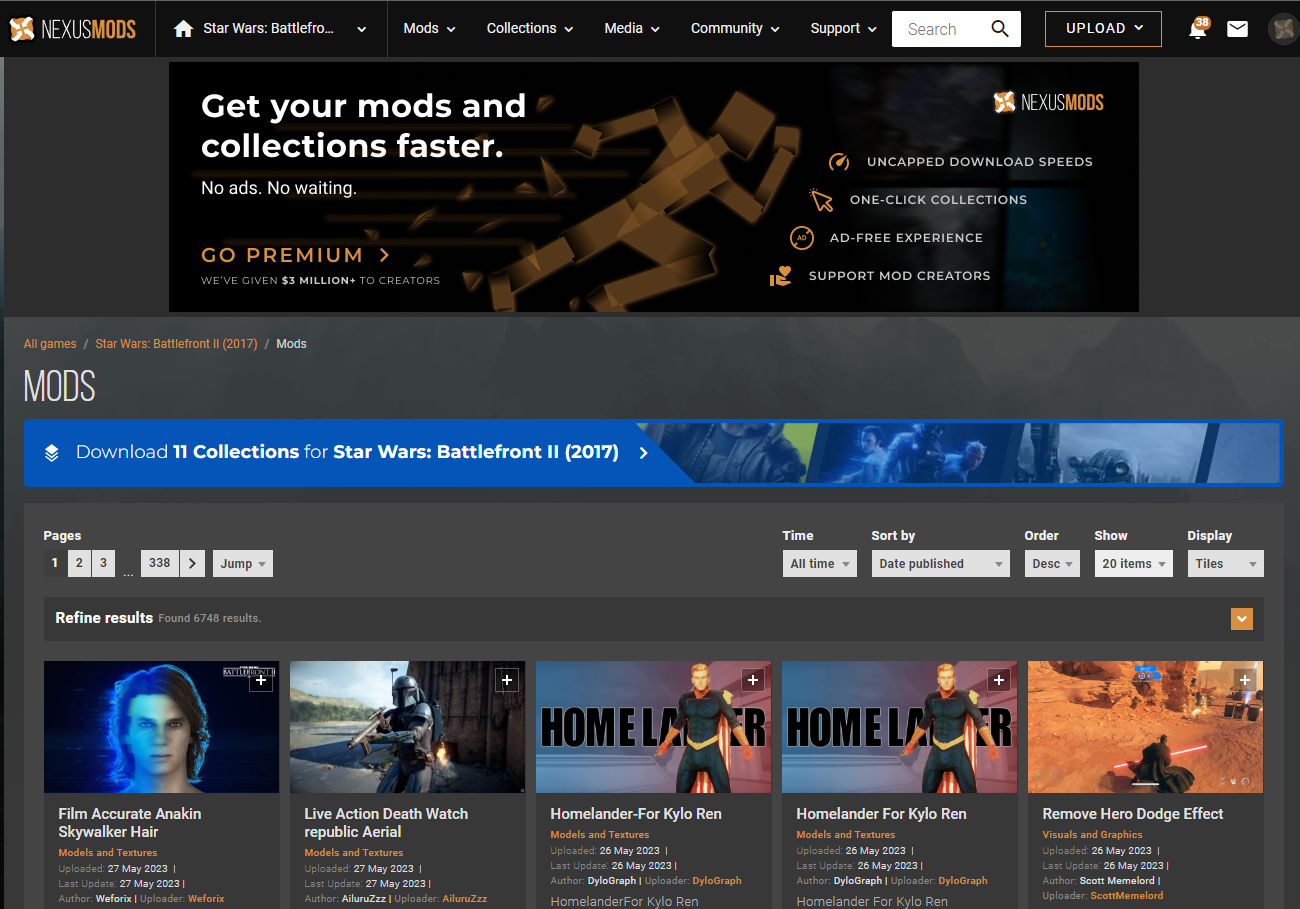
Task: Open Remove Hero Dodge Effect title
Action: [1133, 814]
